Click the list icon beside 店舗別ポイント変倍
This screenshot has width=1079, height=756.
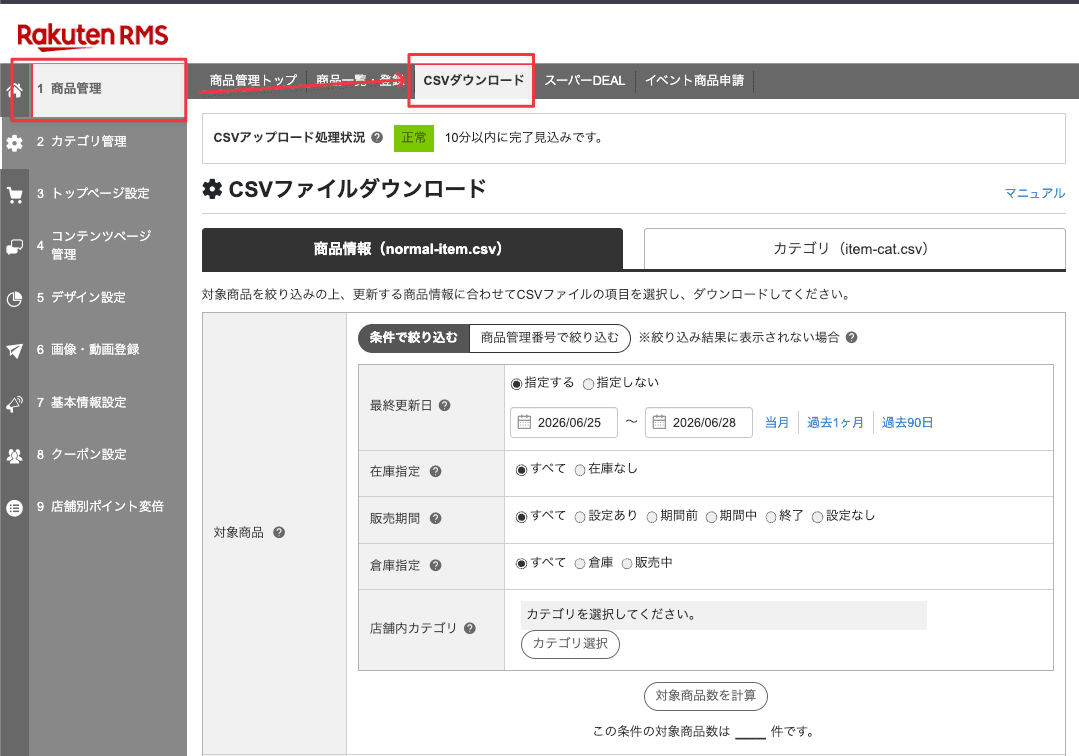[14, 508]
